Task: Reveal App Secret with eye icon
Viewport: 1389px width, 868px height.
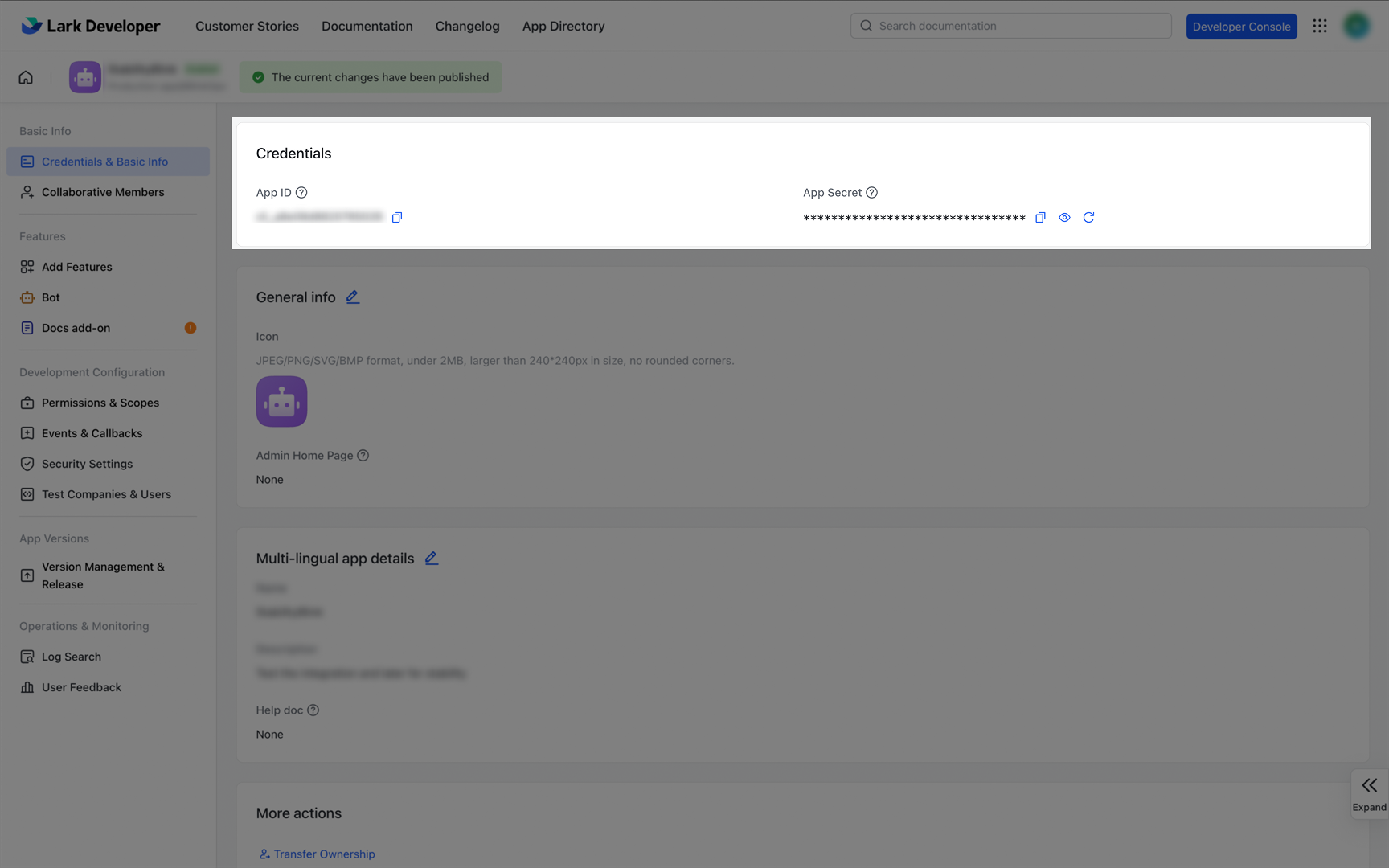Action: point(1064,218)
